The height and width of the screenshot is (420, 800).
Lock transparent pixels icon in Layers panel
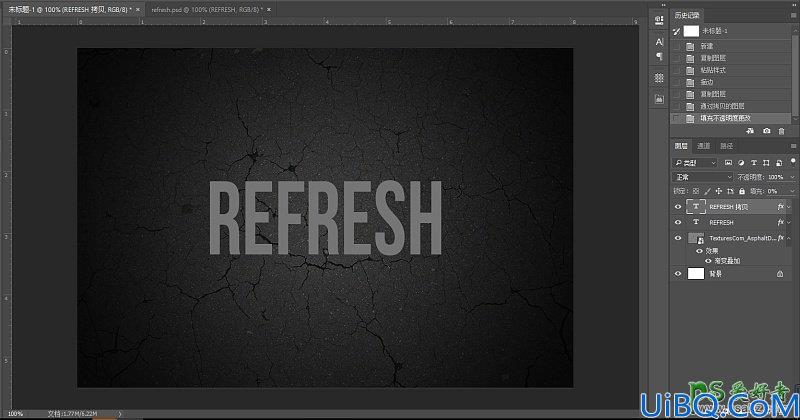(x=695, y=191)
